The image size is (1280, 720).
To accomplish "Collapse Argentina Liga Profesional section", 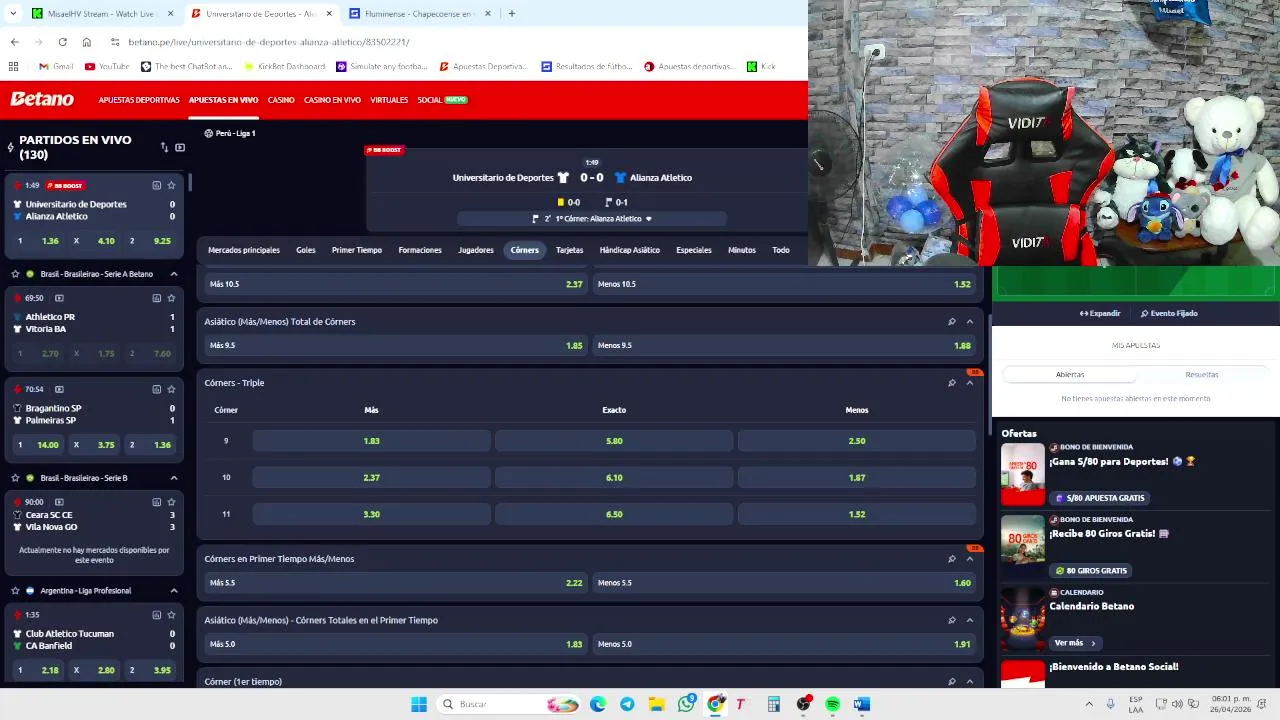I will coord(173,591).
